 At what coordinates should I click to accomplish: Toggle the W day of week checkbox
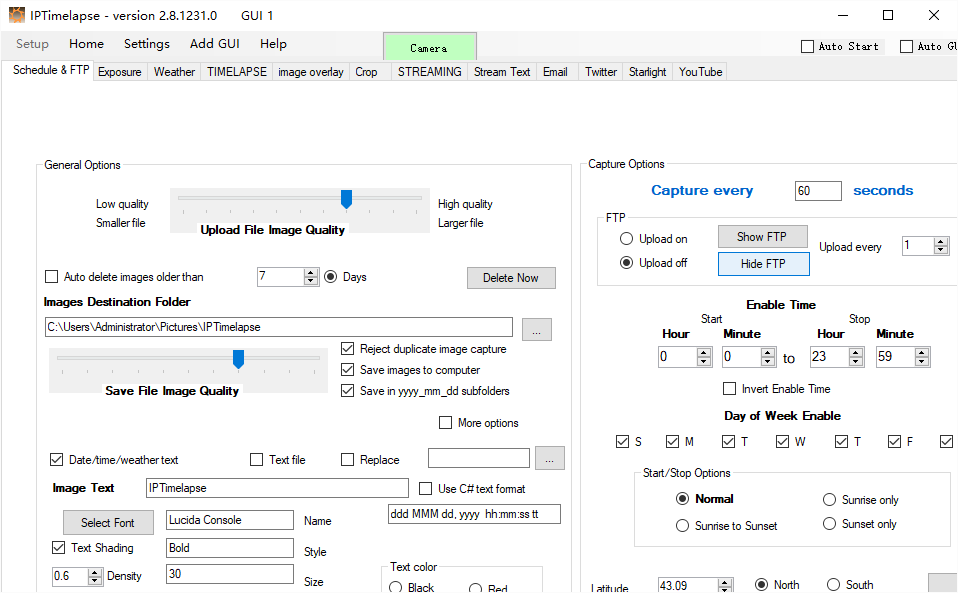pyautogui.click(x=783, y=442)
